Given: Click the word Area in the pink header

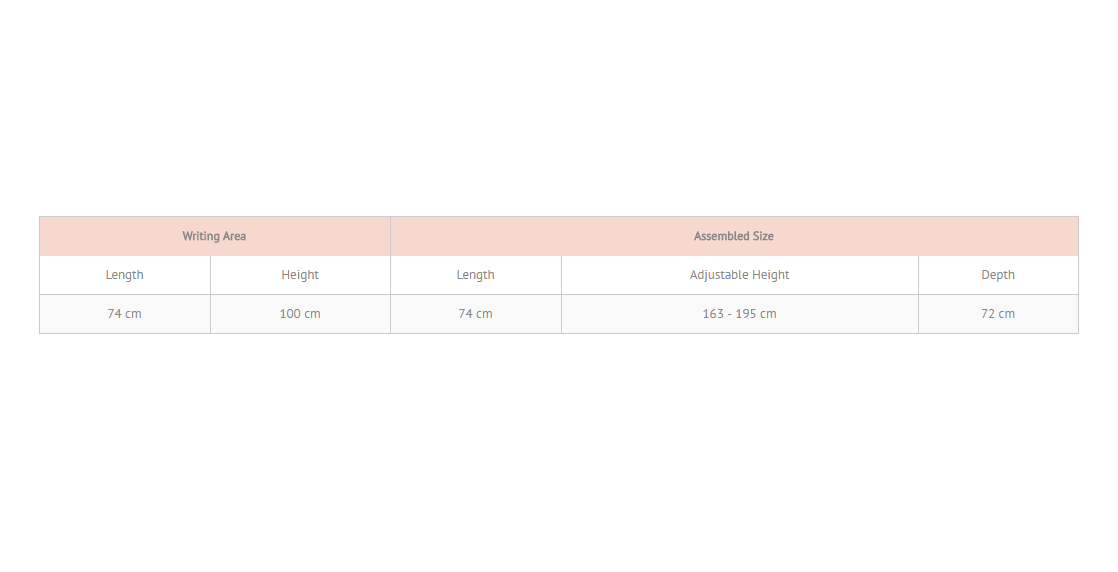Looking at the screenshot, I should [235, 236].
